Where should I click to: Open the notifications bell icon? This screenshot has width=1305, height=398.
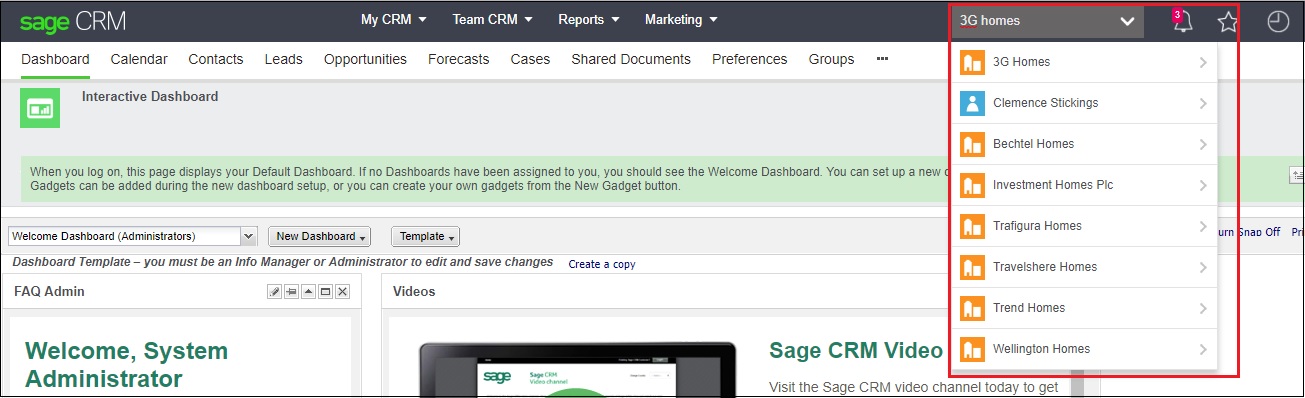[1183, 21]
